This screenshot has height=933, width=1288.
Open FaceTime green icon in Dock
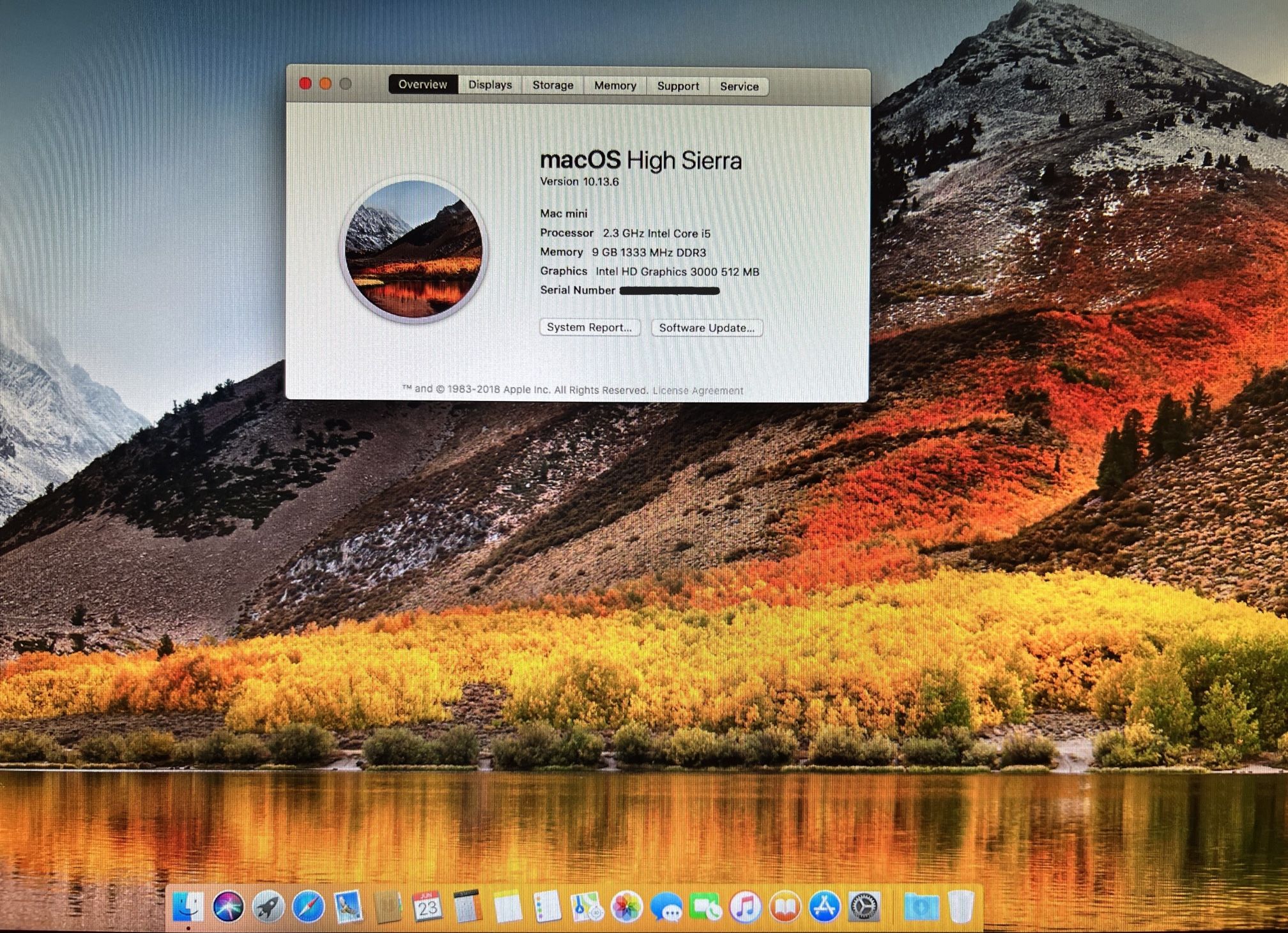pyautogui.click(x=706, y=907)
